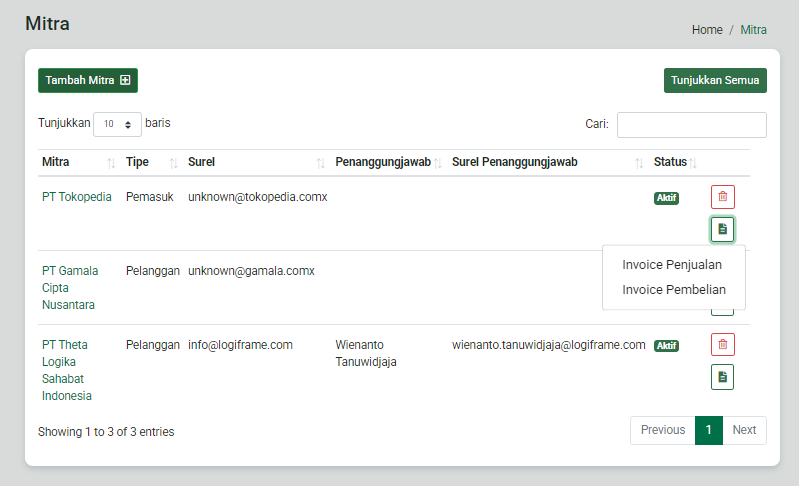Screen dimensions: 799x486
Task: Go to Home in the breadcrumb
Action: click(707, 30)
